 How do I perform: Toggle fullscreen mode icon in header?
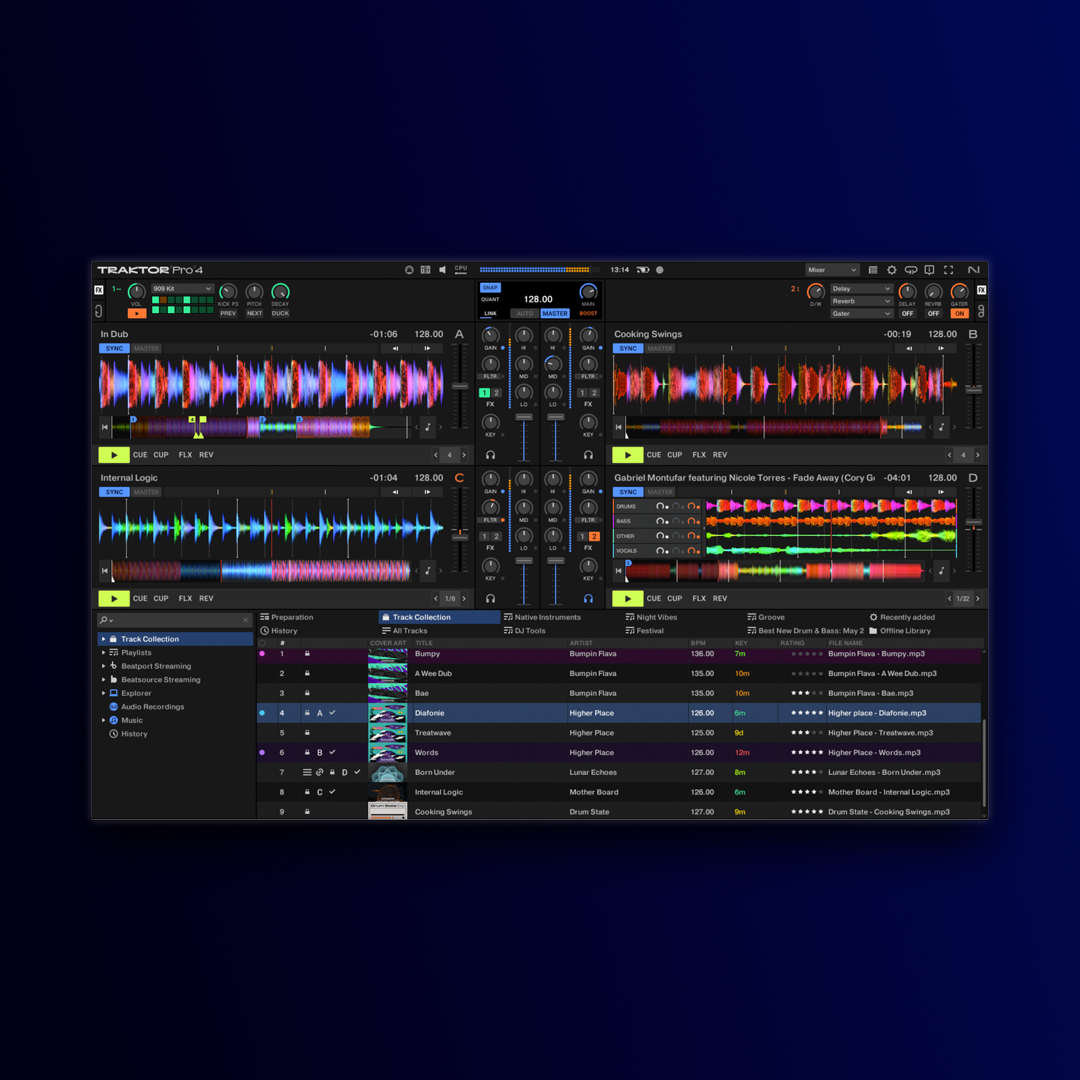948,270
